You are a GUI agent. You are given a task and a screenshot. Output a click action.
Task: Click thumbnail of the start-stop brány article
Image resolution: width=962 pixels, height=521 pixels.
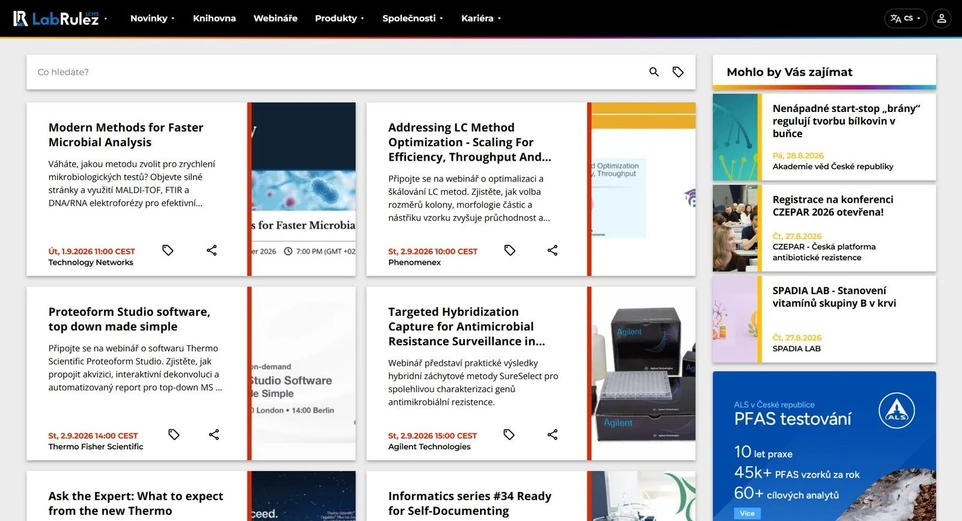(x=735, y=137)
